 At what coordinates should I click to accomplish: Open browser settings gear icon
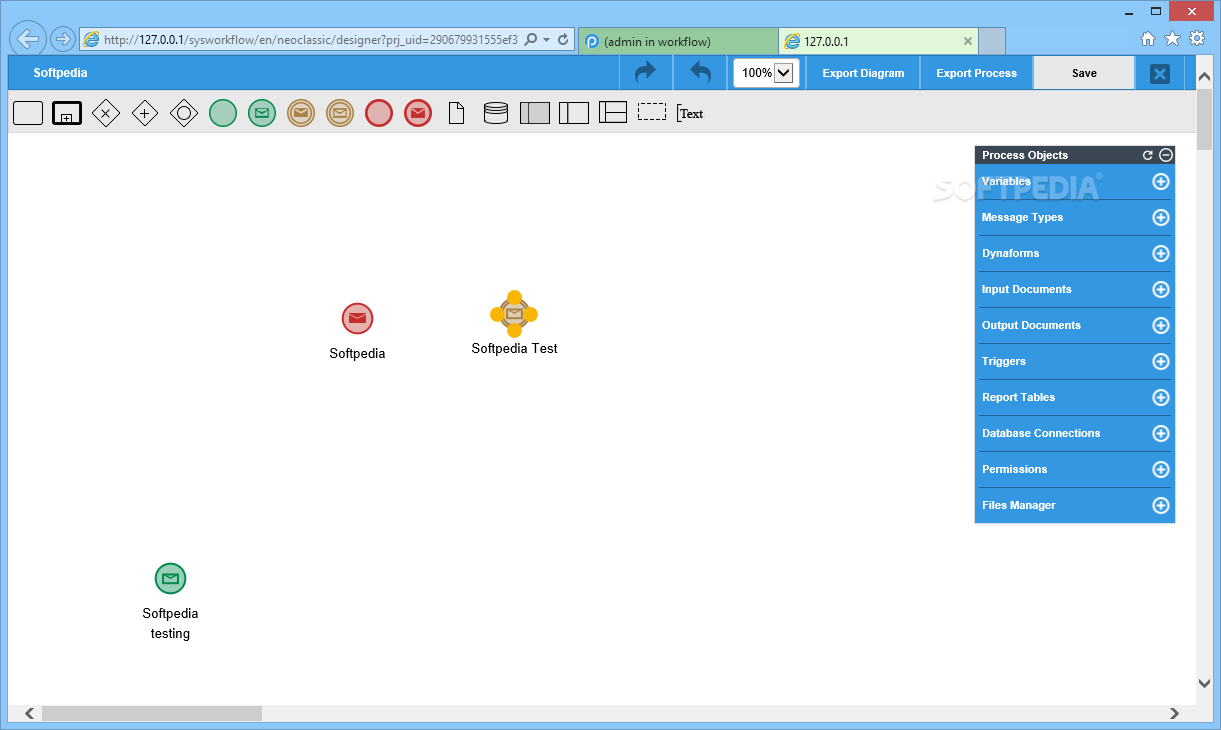[1197, 39]
